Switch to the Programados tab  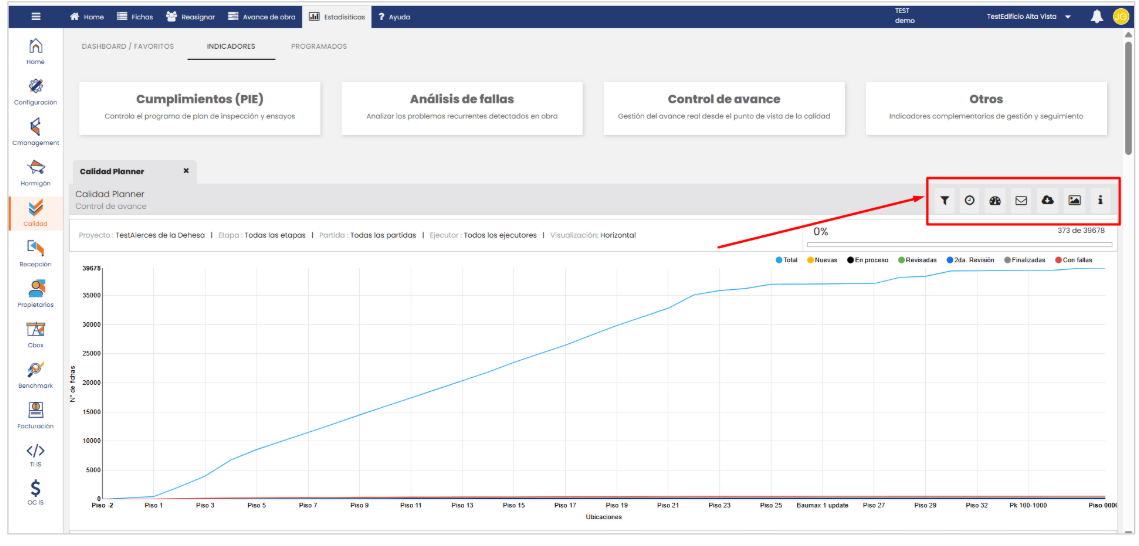point(318,46)
